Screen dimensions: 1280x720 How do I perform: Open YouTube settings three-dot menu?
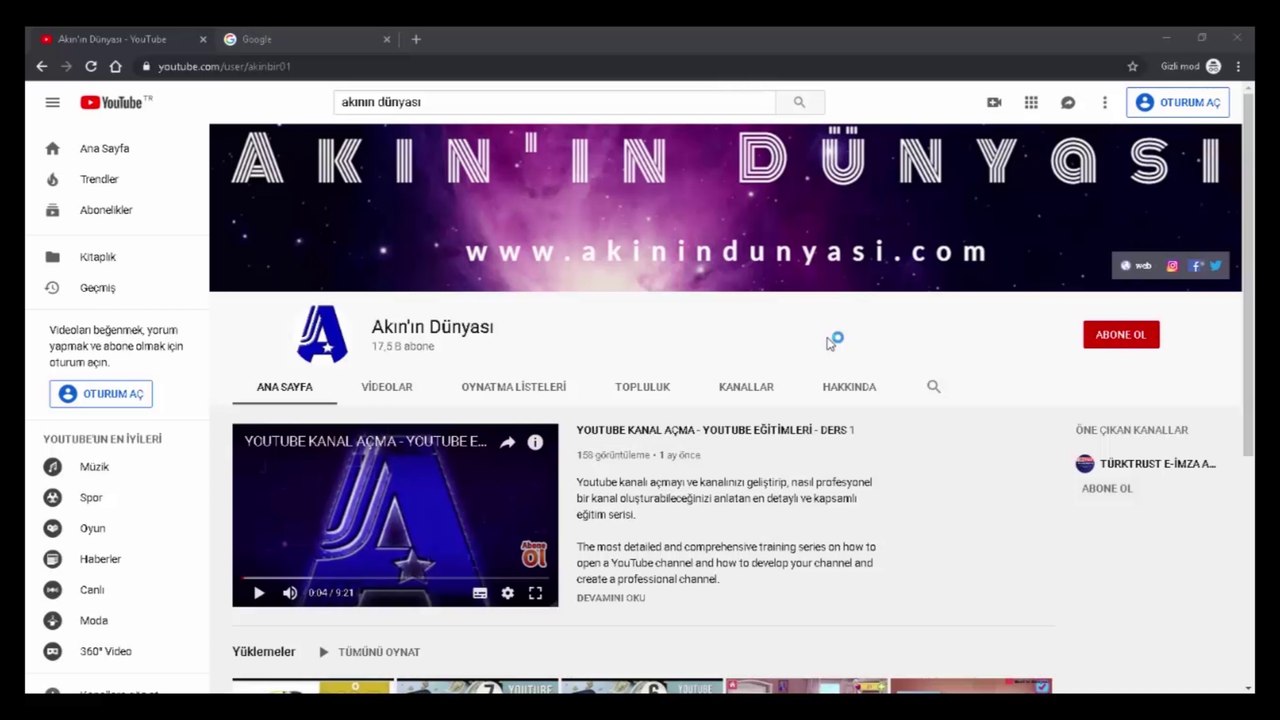[1104, 102]
